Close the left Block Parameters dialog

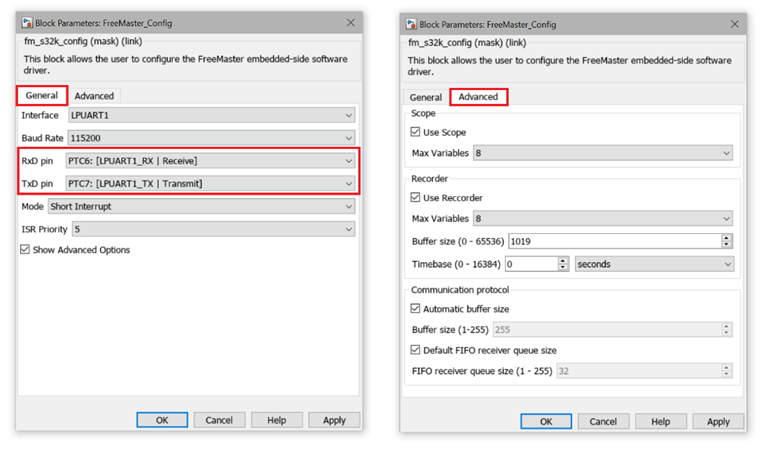click(350, 23)
